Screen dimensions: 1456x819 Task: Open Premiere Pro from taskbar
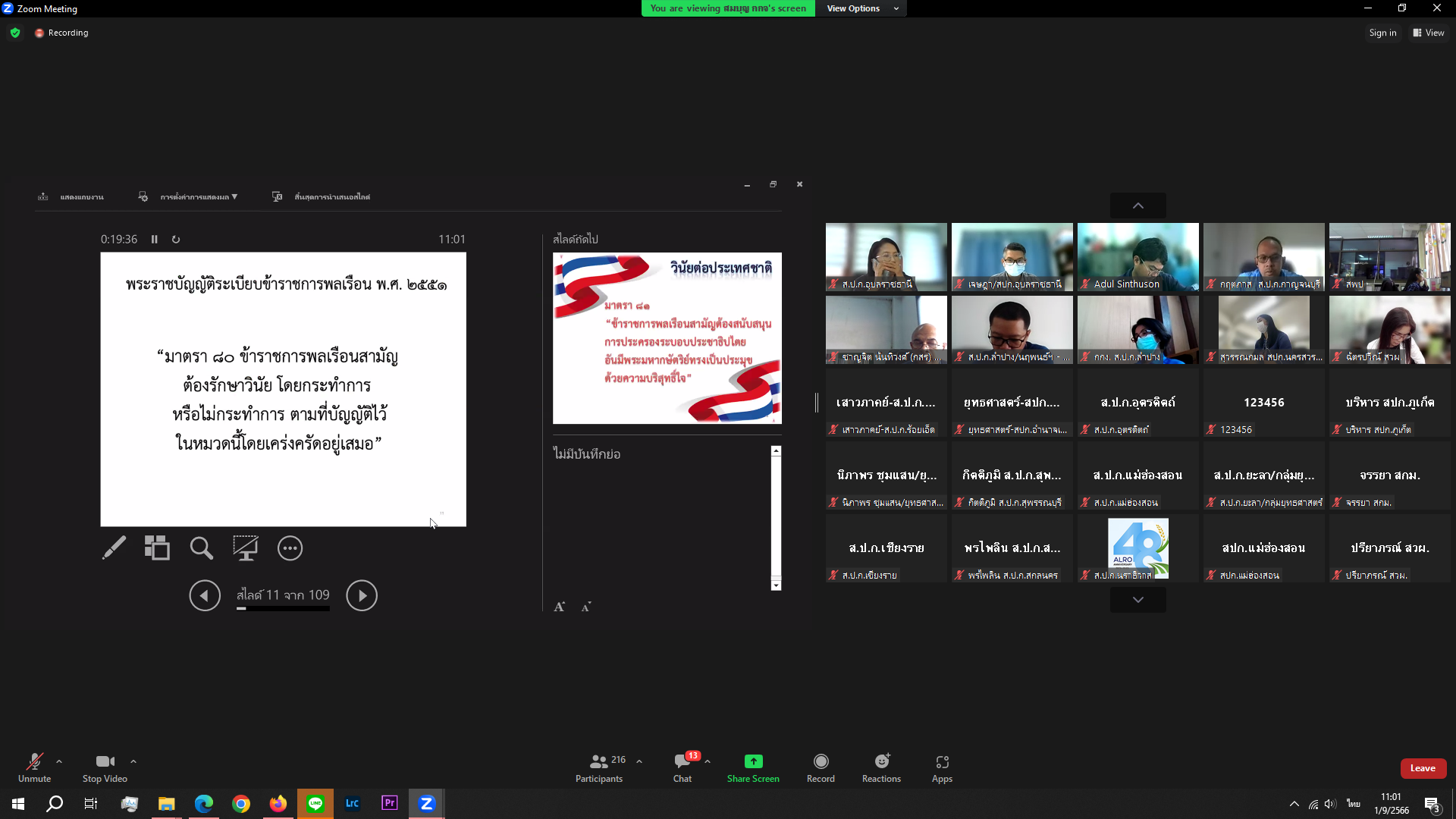click(389, 804)
